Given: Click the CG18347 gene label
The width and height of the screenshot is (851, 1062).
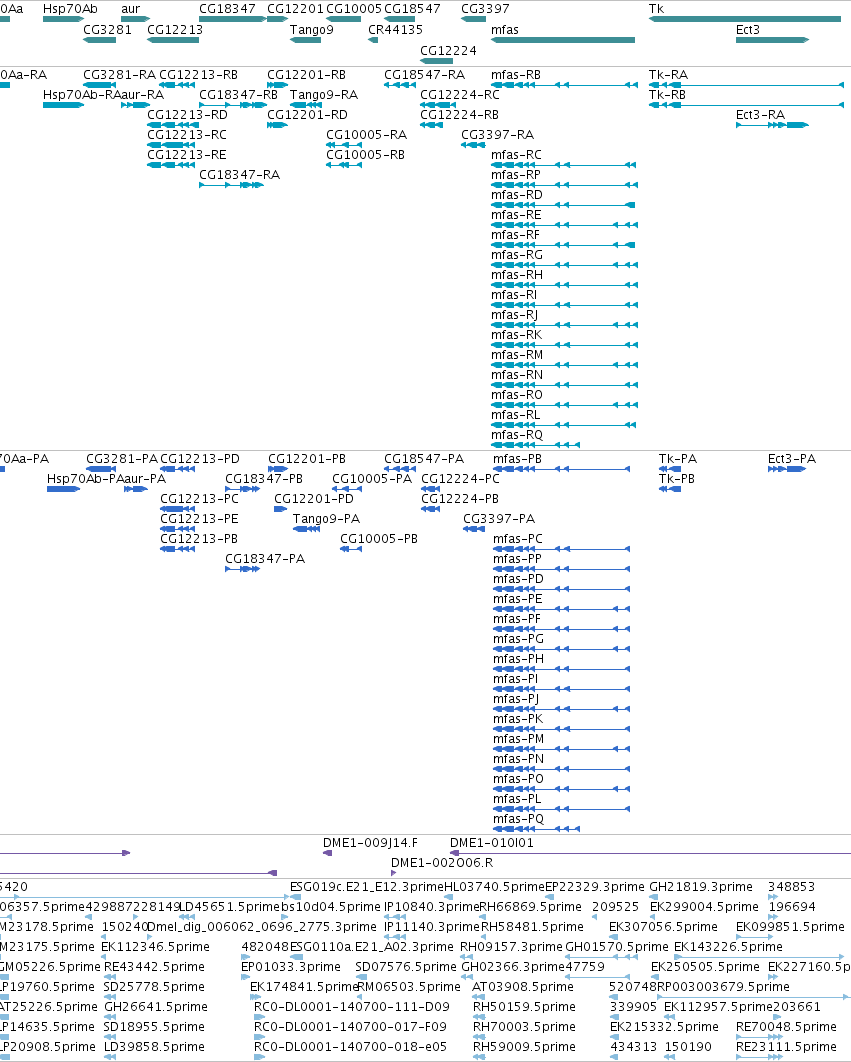Looking at the screenshot, I should 227,9.
